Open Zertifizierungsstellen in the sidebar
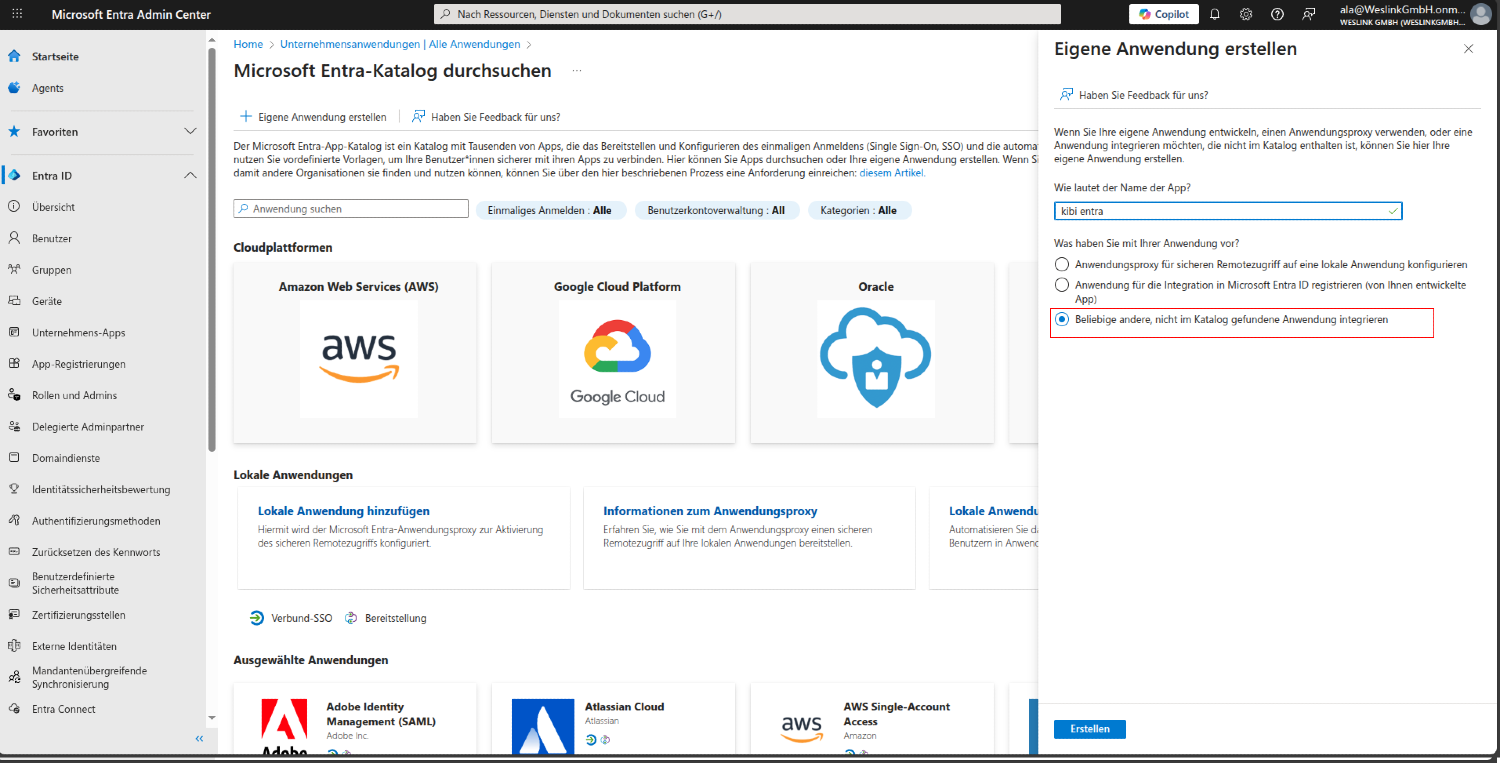1500x763 pixels. (79, 615)
